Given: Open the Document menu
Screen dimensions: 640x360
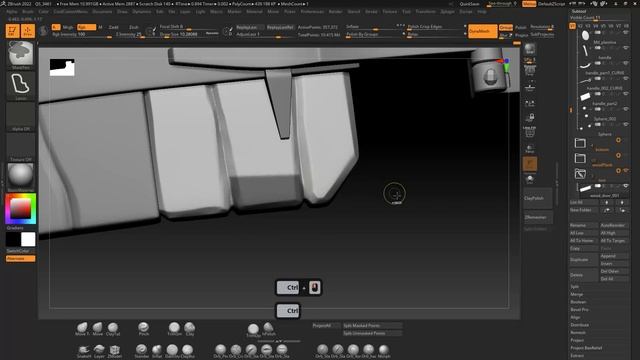Looking at the screenshot, I should point(102,12).
